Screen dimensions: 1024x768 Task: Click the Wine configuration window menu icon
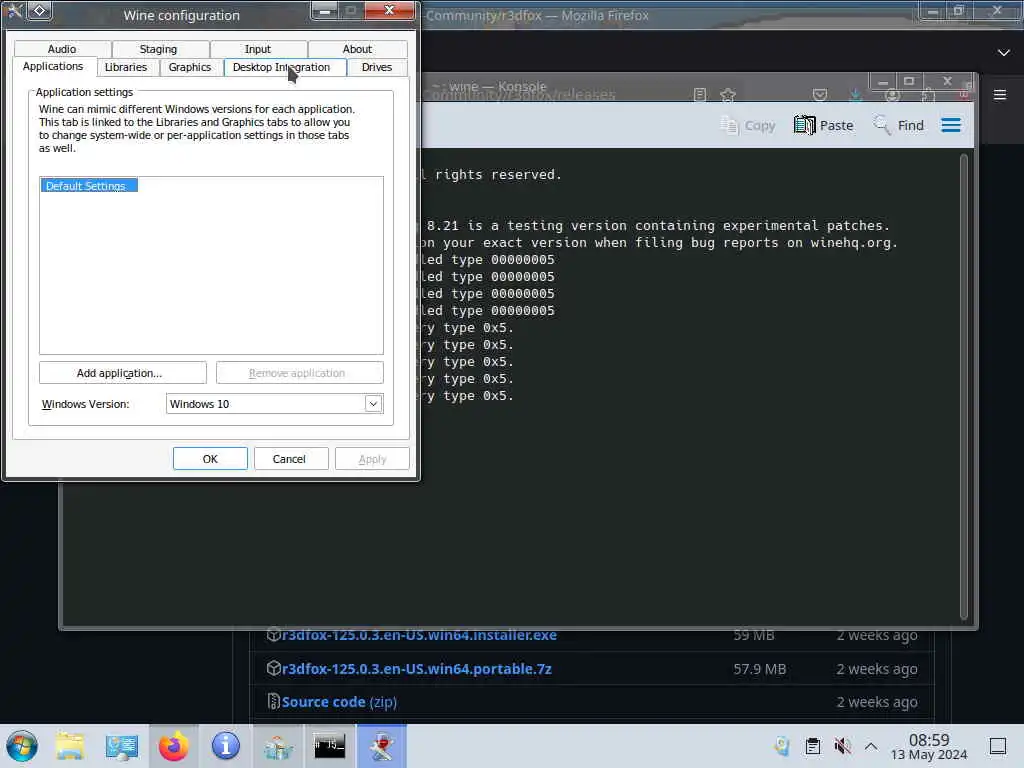click(14, 10)
